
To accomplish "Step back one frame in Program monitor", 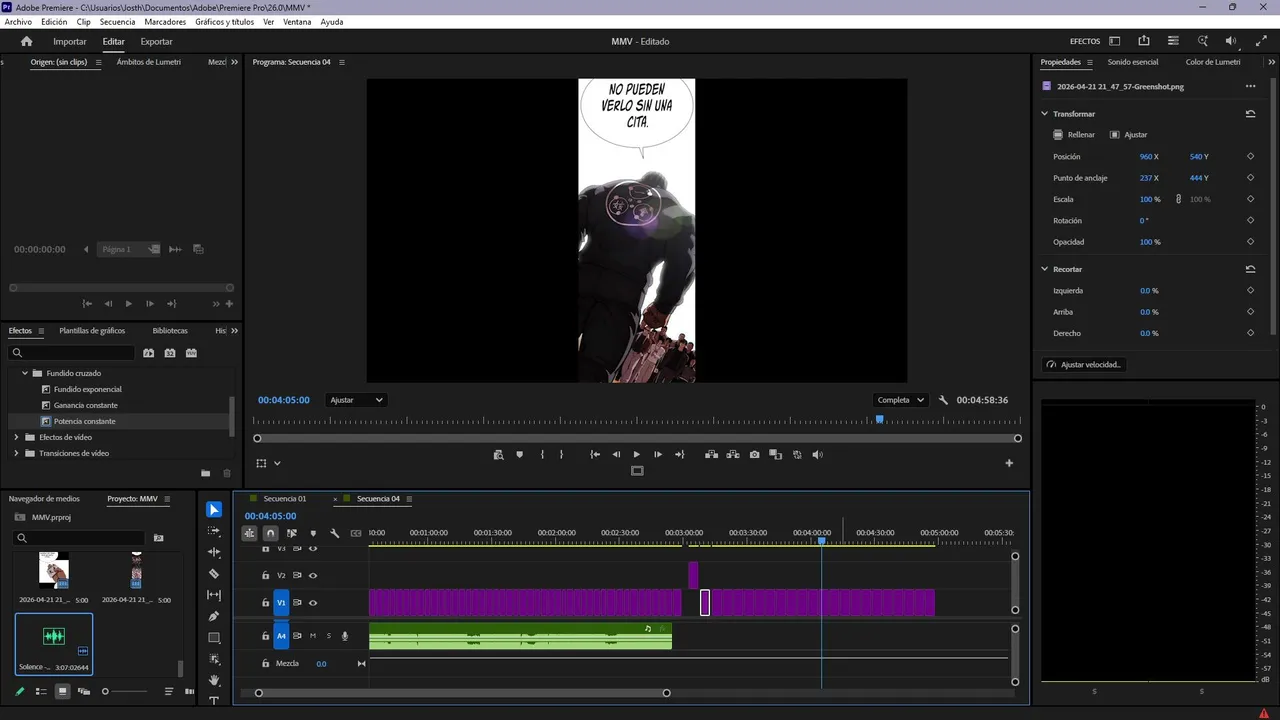I will coord(616,454).
